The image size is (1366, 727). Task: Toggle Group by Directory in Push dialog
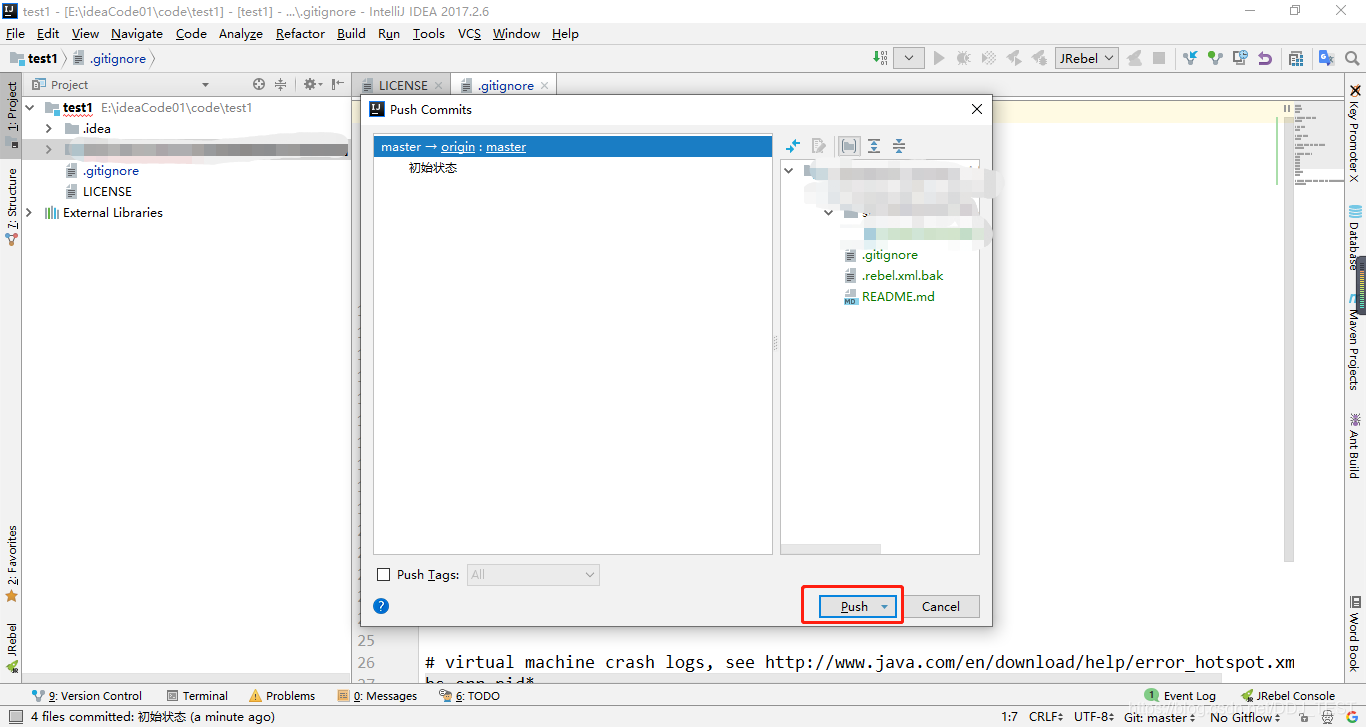(x=849, y=146)
